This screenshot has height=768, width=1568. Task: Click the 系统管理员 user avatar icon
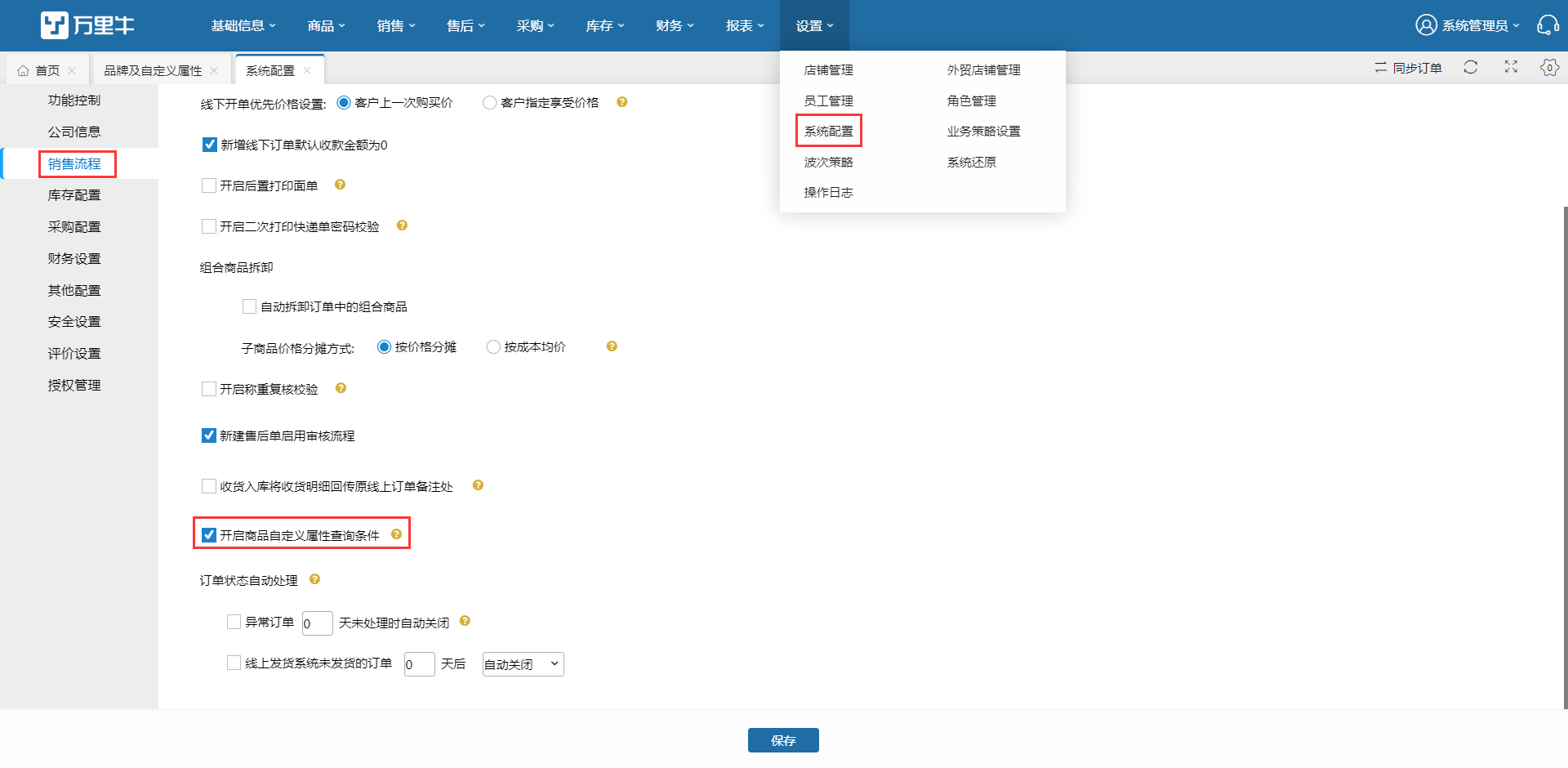pyautogui.click(x=1426, y=25)
